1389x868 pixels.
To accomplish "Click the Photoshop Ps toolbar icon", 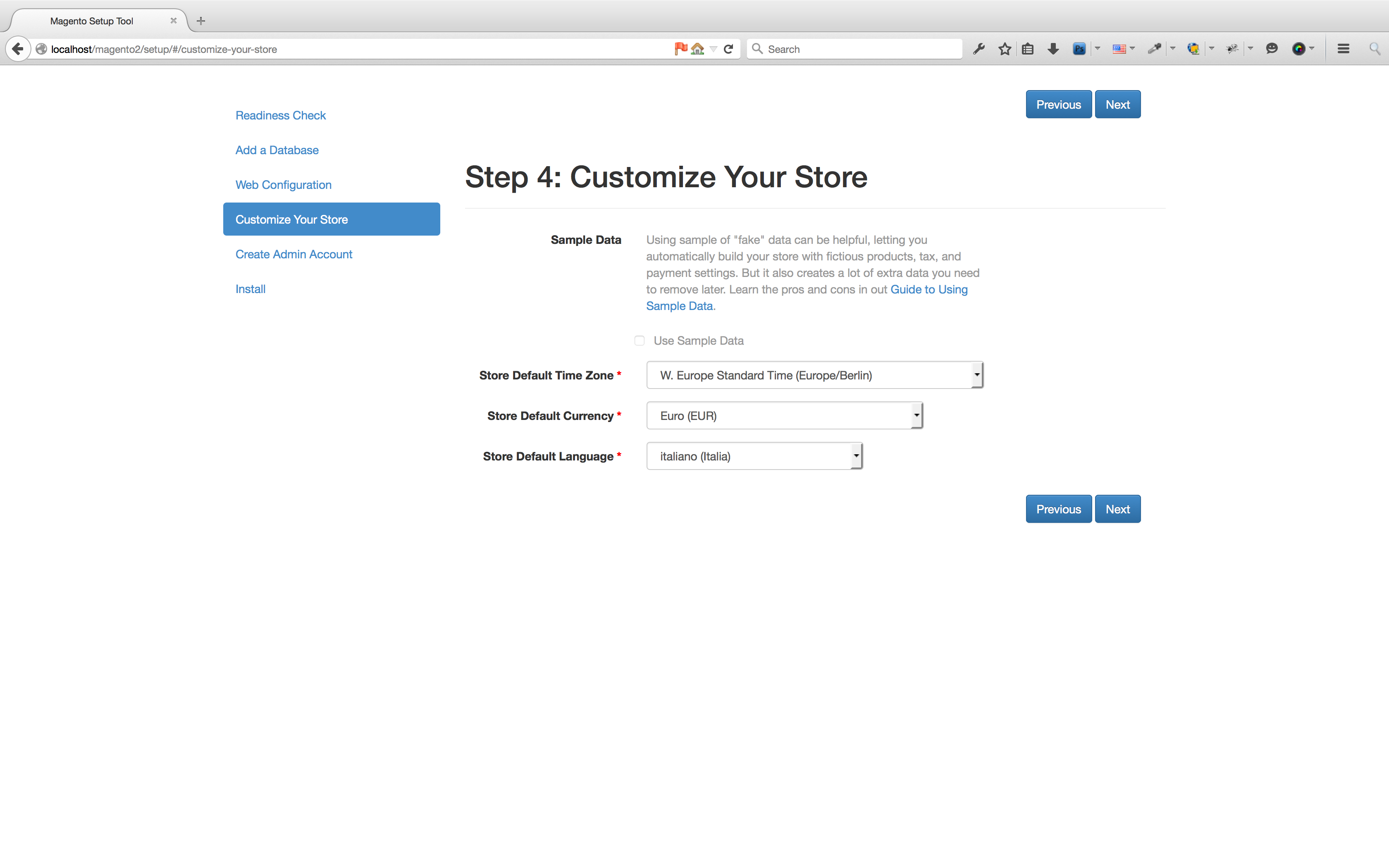I will 1079,49.
